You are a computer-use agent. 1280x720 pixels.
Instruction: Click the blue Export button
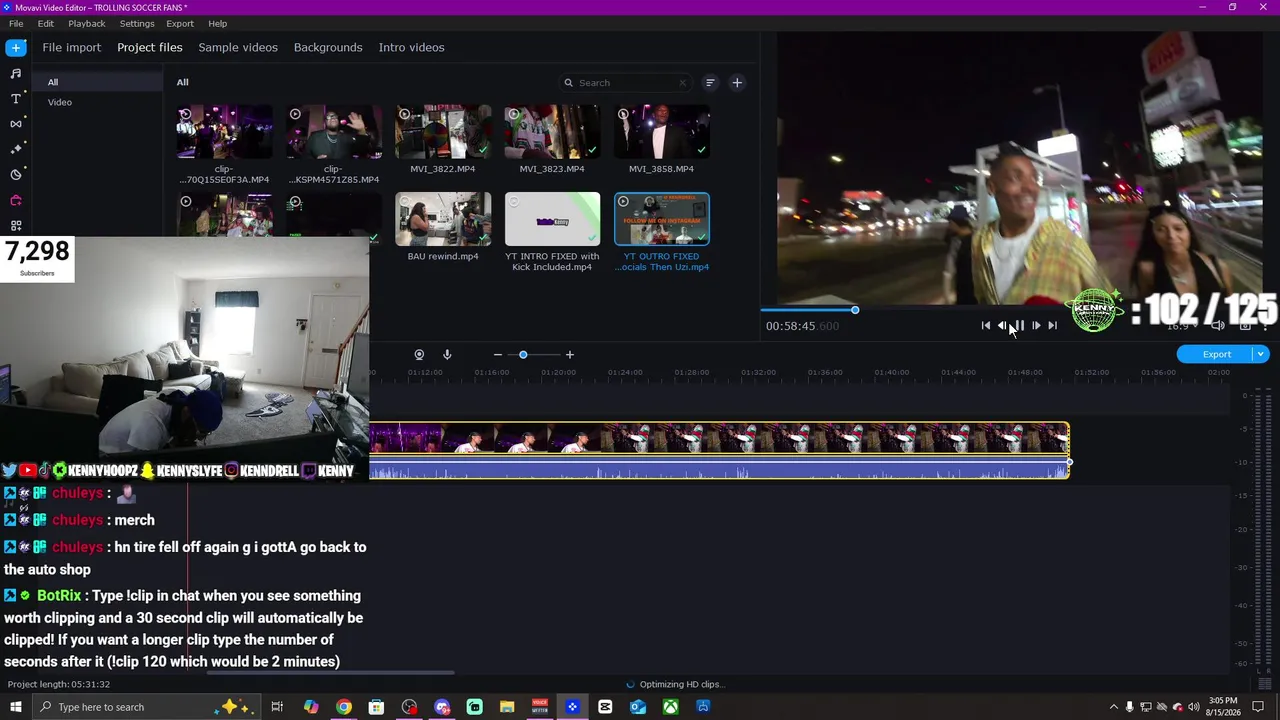coord(1216,354)
